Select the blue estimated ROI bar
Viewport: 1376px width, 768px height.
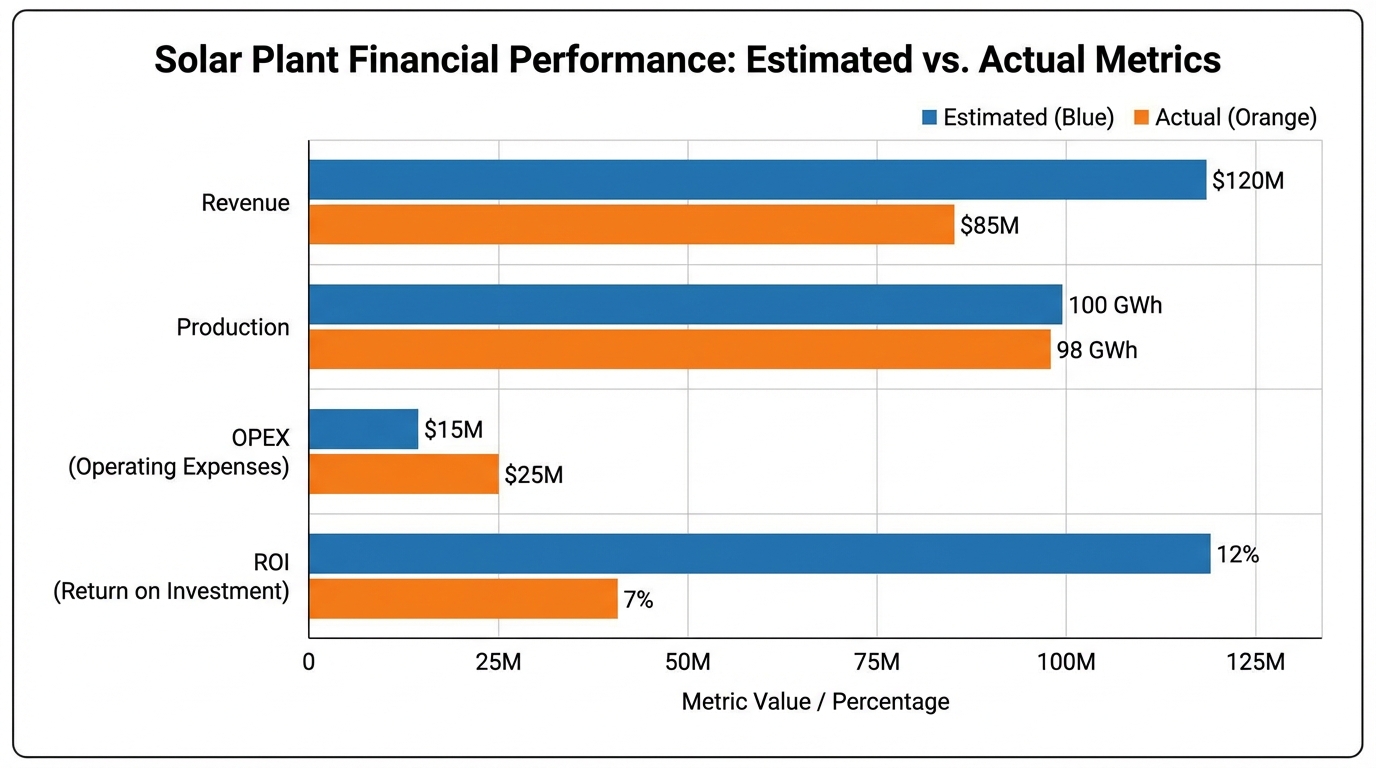pyautogui.click(x=759, y=553)
